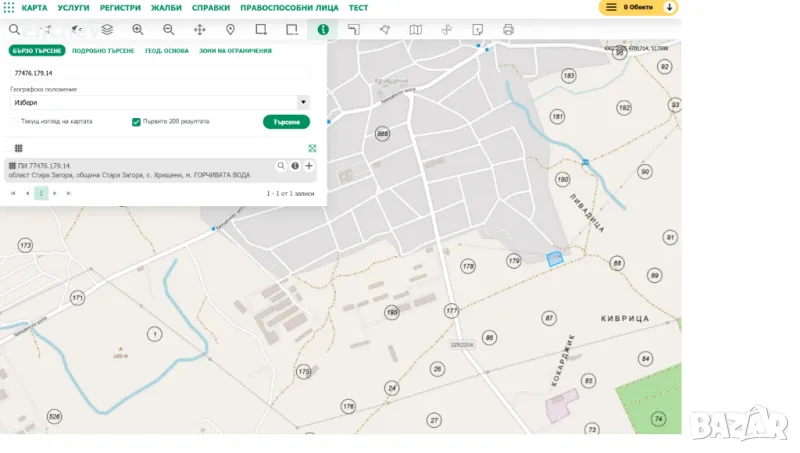
Task: Open the map layers tool
Action: pyautogui.click(x=107, y=30)
